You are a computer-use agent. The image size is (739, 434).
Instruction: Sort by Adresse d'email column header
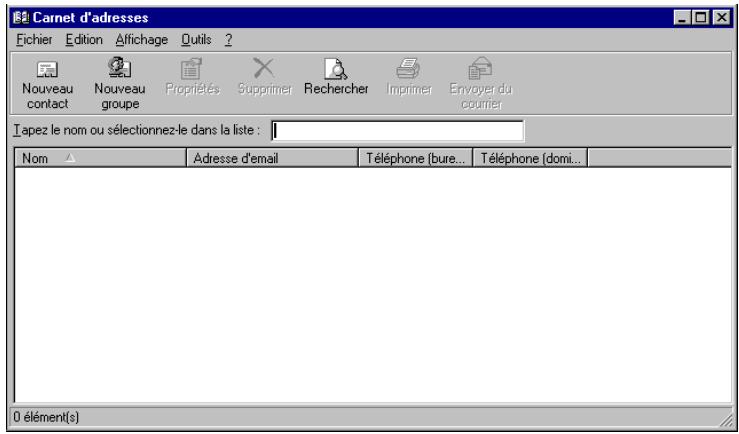click(x=272, y=158)
